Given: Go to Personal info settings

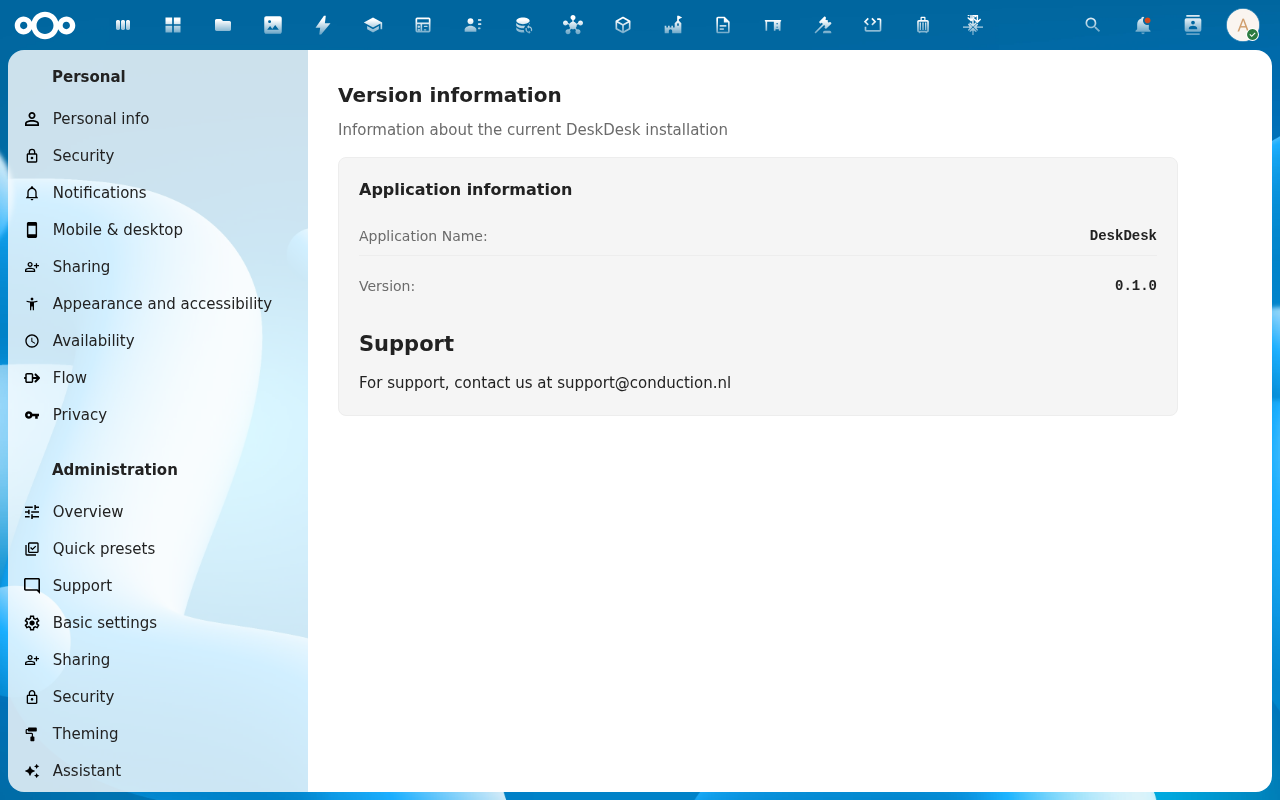Looking at the screenshot, I should point(158,119).
